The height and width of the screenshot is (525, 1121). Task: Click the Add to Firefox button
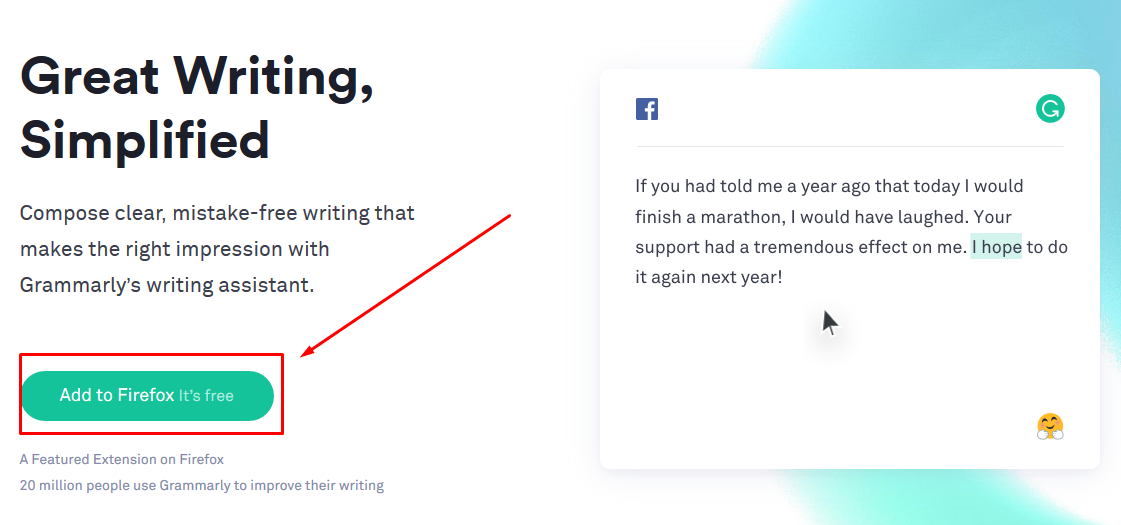pyautogui.click(x=147, y=396)
